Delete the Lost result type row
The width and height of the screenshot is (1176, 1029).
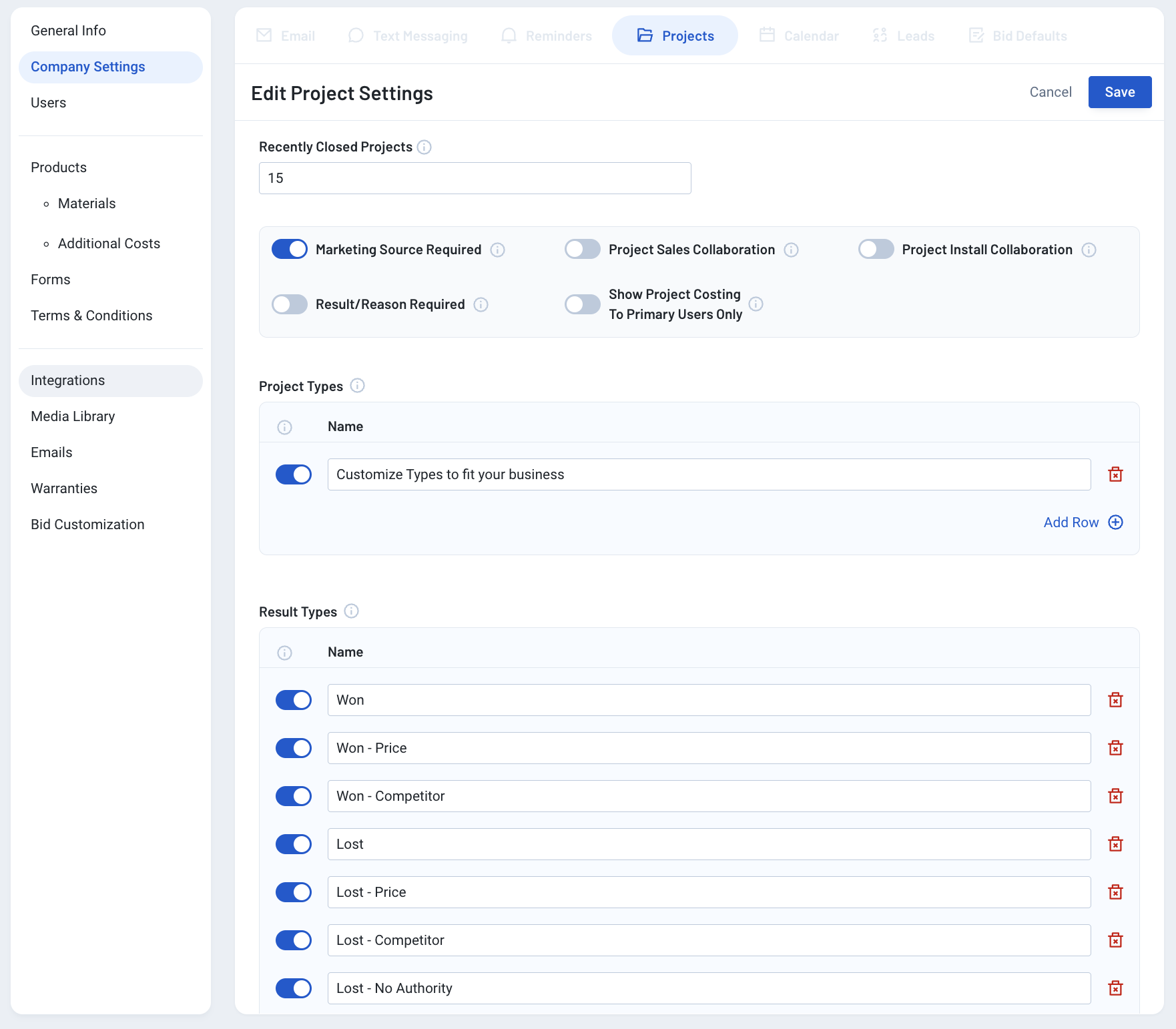1115,844
